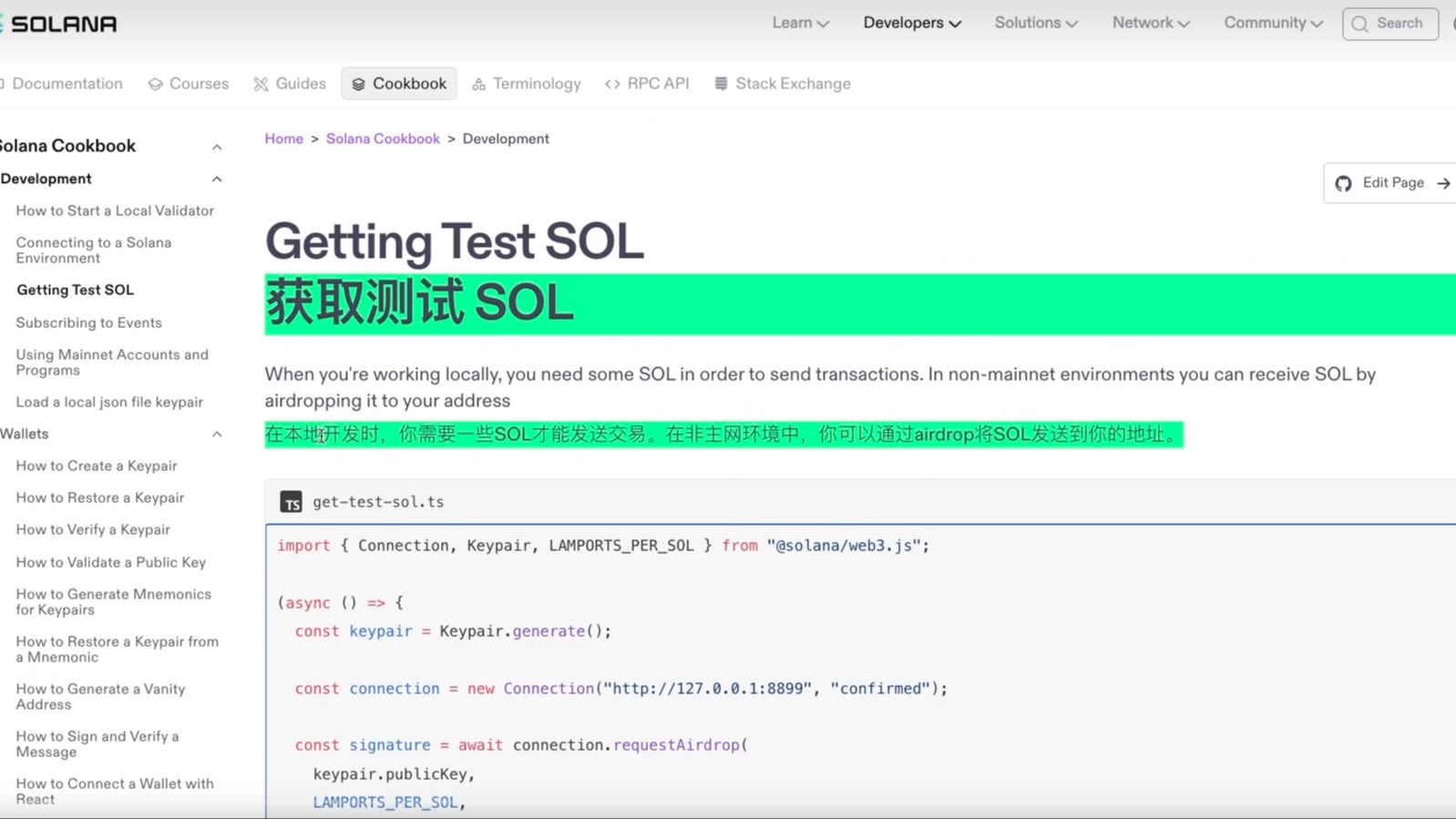The height and width of the screenshot is (819, 1456).
Task: Open the Solutions dropdown menu
Action: pos(1036,23)
